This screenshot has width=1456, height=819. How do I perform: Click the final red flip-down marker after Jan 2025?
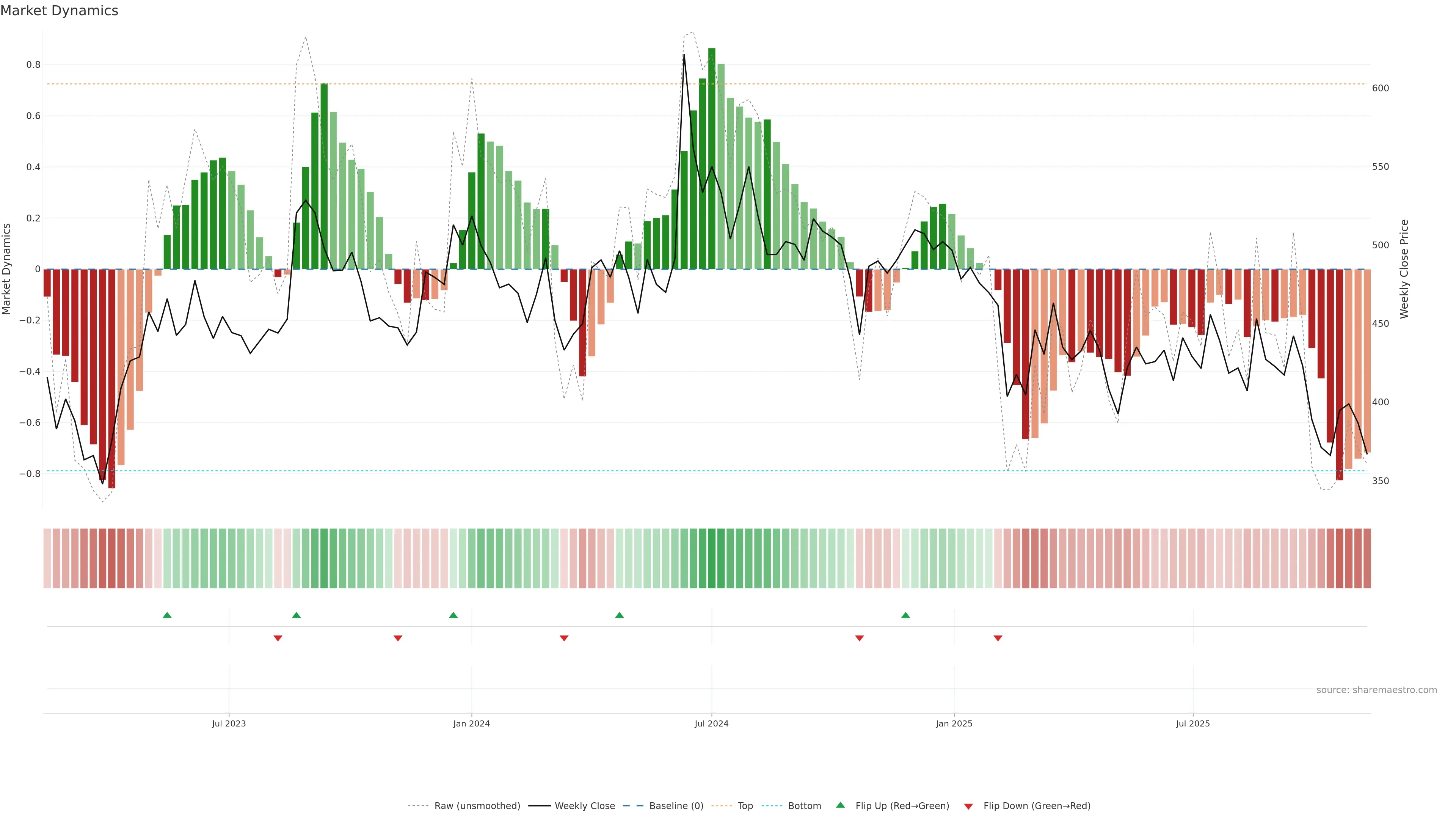(x=998, y=638)
